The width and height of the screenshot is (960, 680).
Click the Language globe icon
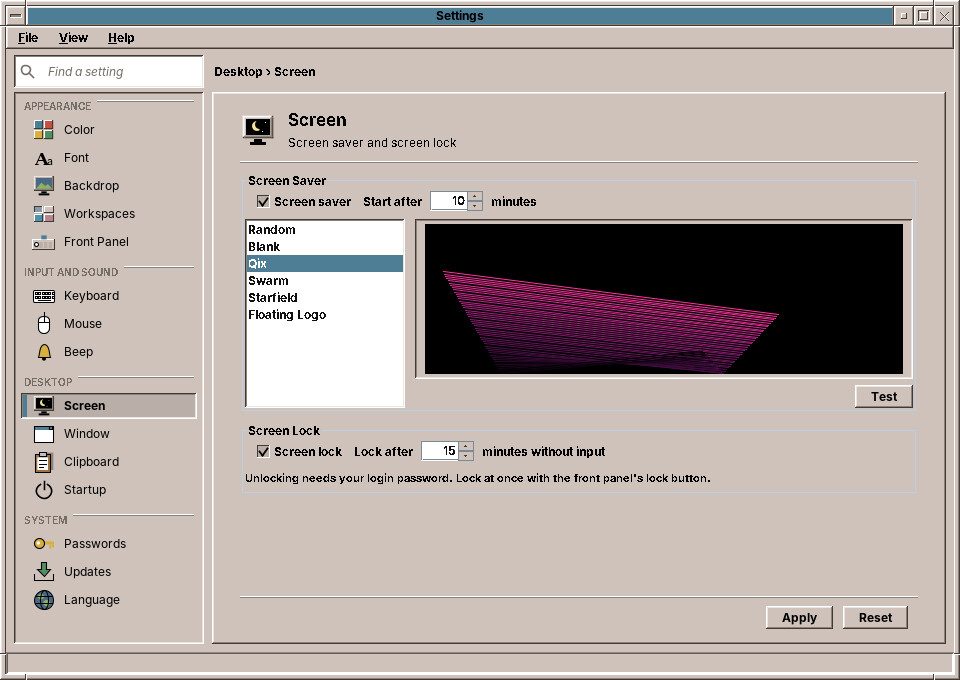(43, 600)
